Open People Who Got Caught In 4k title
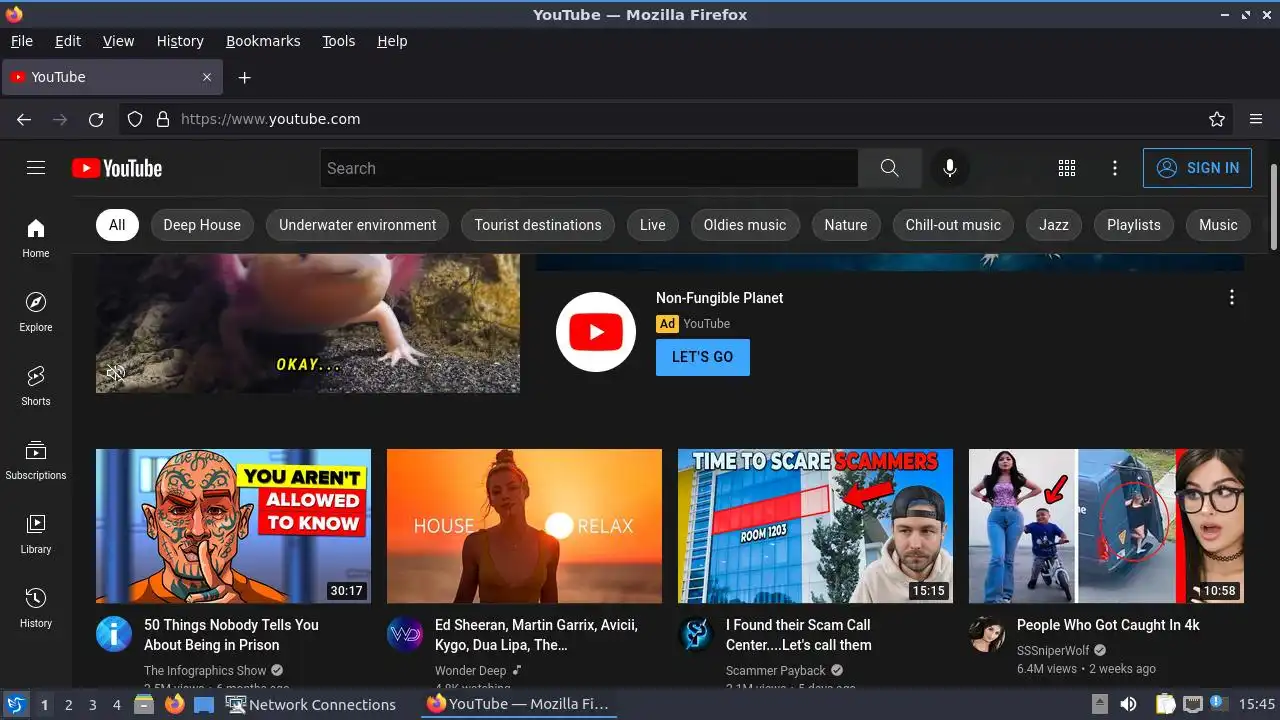 pos(1108,625)
